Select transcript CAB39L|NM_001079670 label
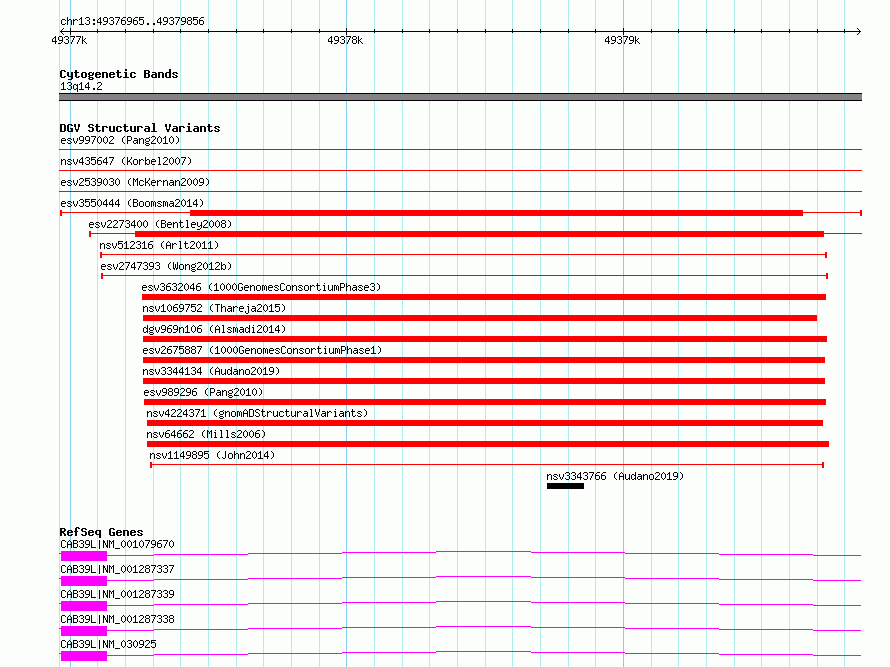Viewport: 890px width, 667px height. (x=117, y=544)
